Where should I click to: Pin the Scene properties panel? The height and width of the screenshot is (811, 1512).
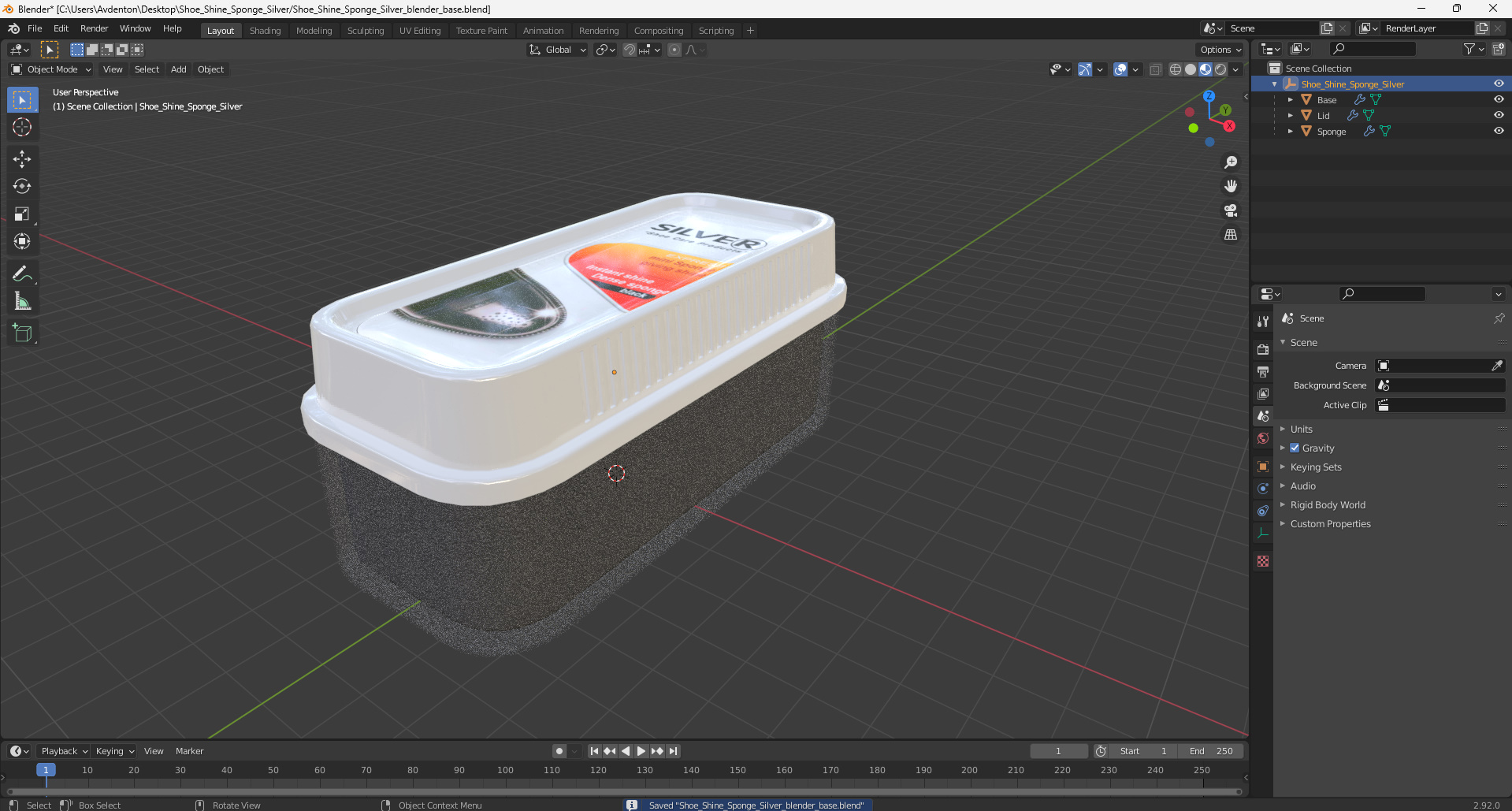[1499, 318]
